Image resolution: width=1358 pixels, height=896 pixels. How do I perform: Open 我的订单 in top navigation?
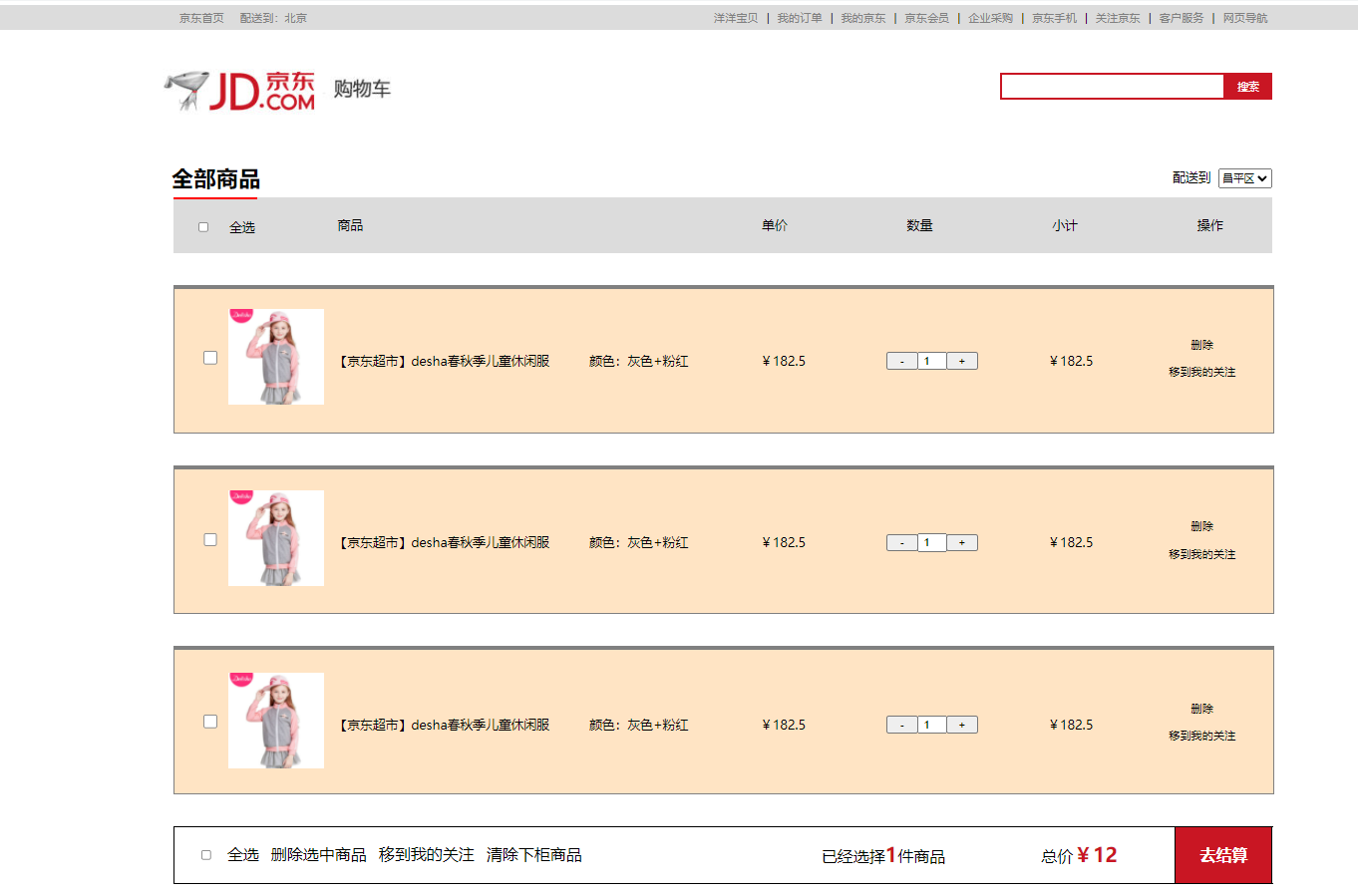point(800,18)
